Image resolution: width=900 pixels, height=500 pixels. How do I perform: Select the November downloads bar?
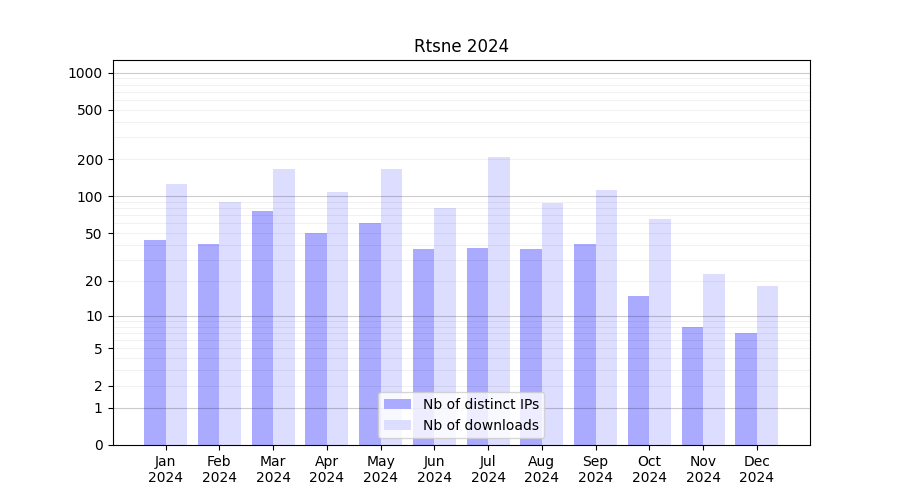tap(714, 359)
